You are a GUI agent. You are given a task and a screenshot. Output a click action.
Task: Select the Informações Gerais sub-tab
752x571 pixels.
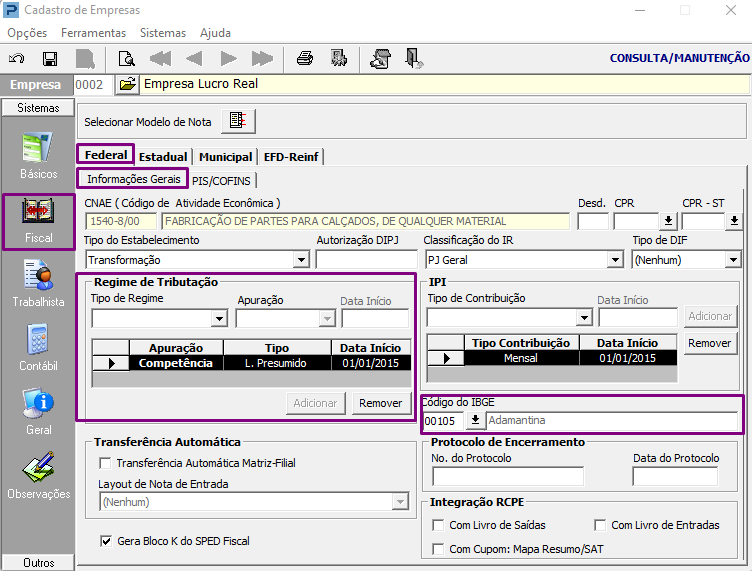133,179
